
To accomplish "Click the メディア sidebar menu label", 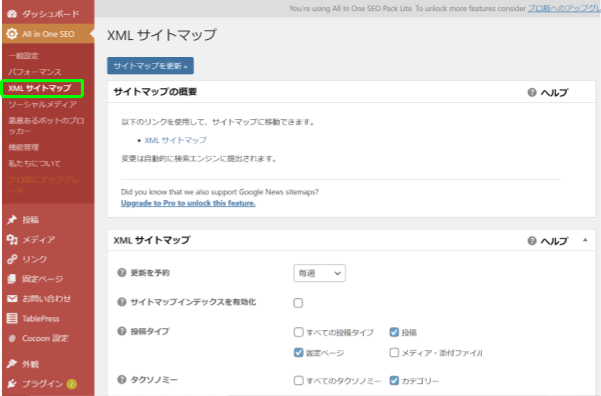I will pos(39,240).
